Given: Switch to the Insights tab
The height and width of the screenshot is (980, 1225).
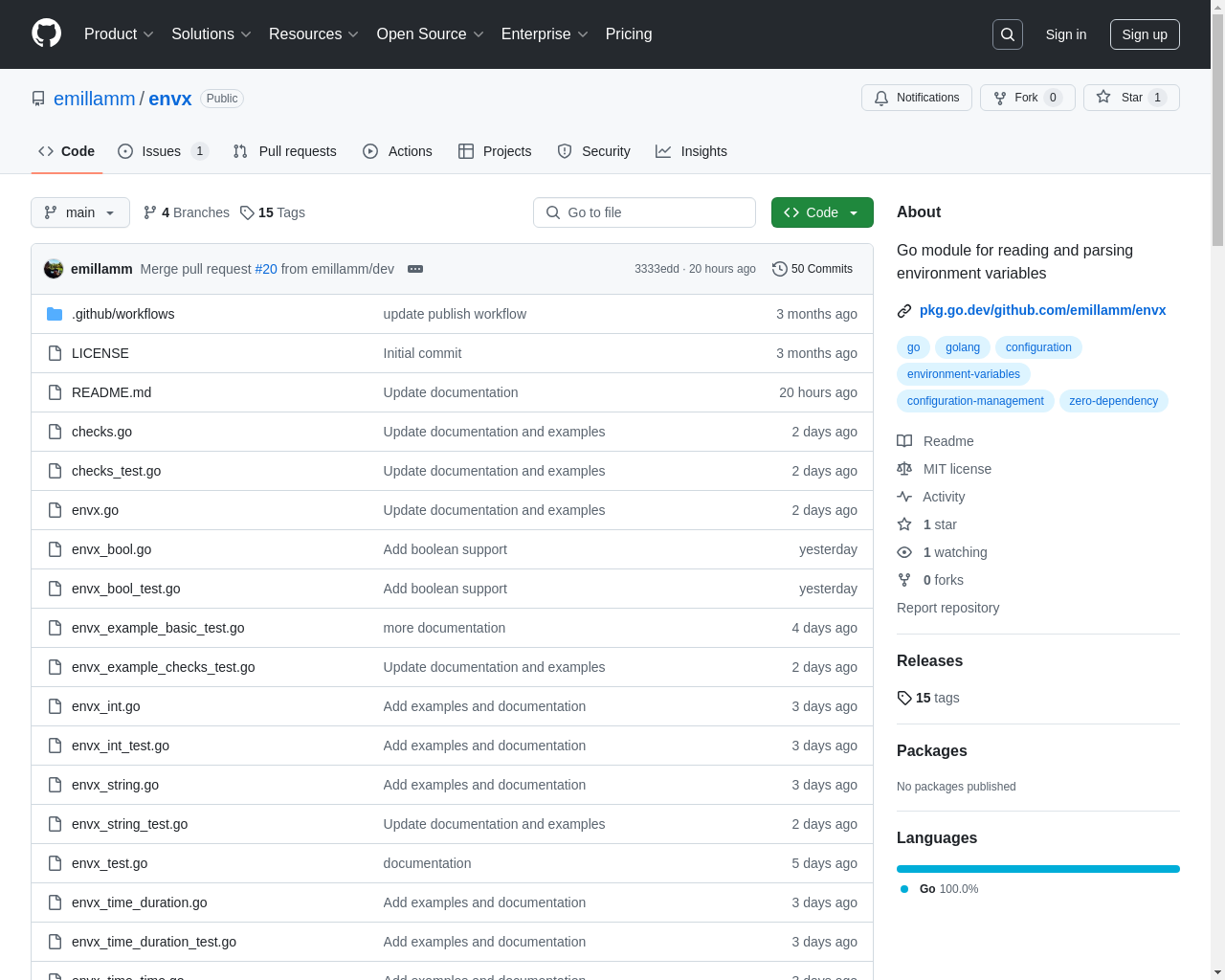Looking at the screenshot, I should [691, 151].
